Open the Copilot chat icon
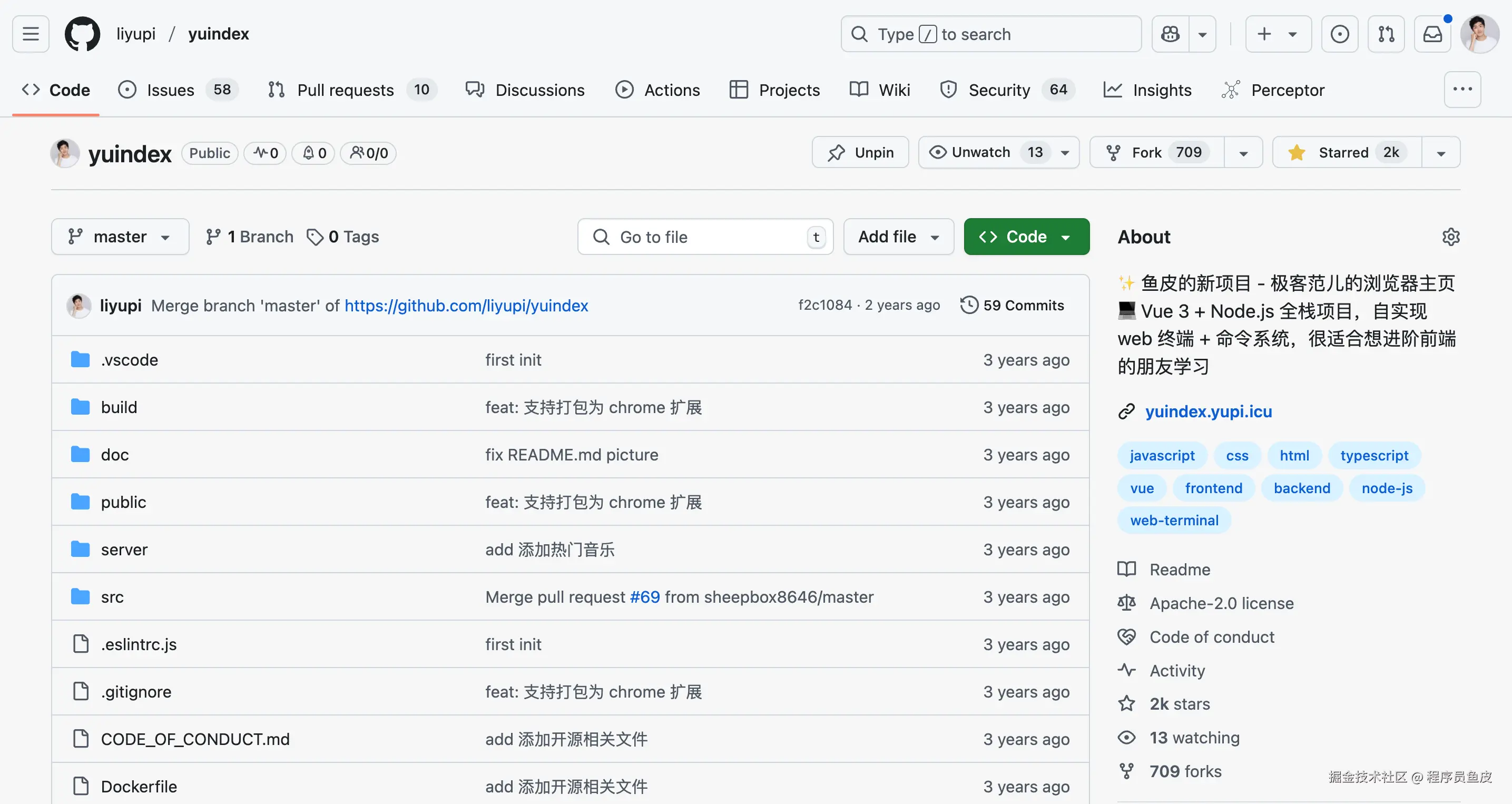This screenshot has height=804, width=1512. coord(1171,34)
